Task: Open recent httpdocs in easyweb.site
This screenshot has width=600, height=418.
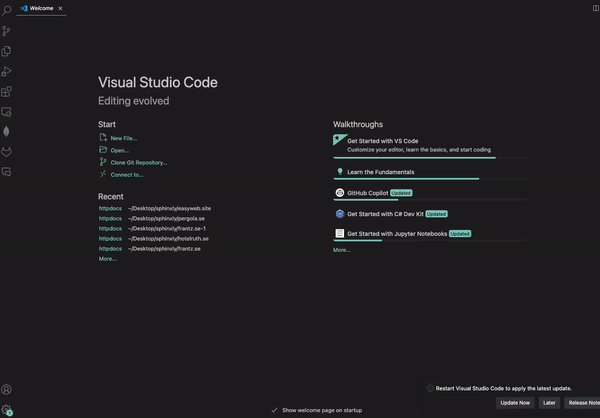Action: (110, 209)
